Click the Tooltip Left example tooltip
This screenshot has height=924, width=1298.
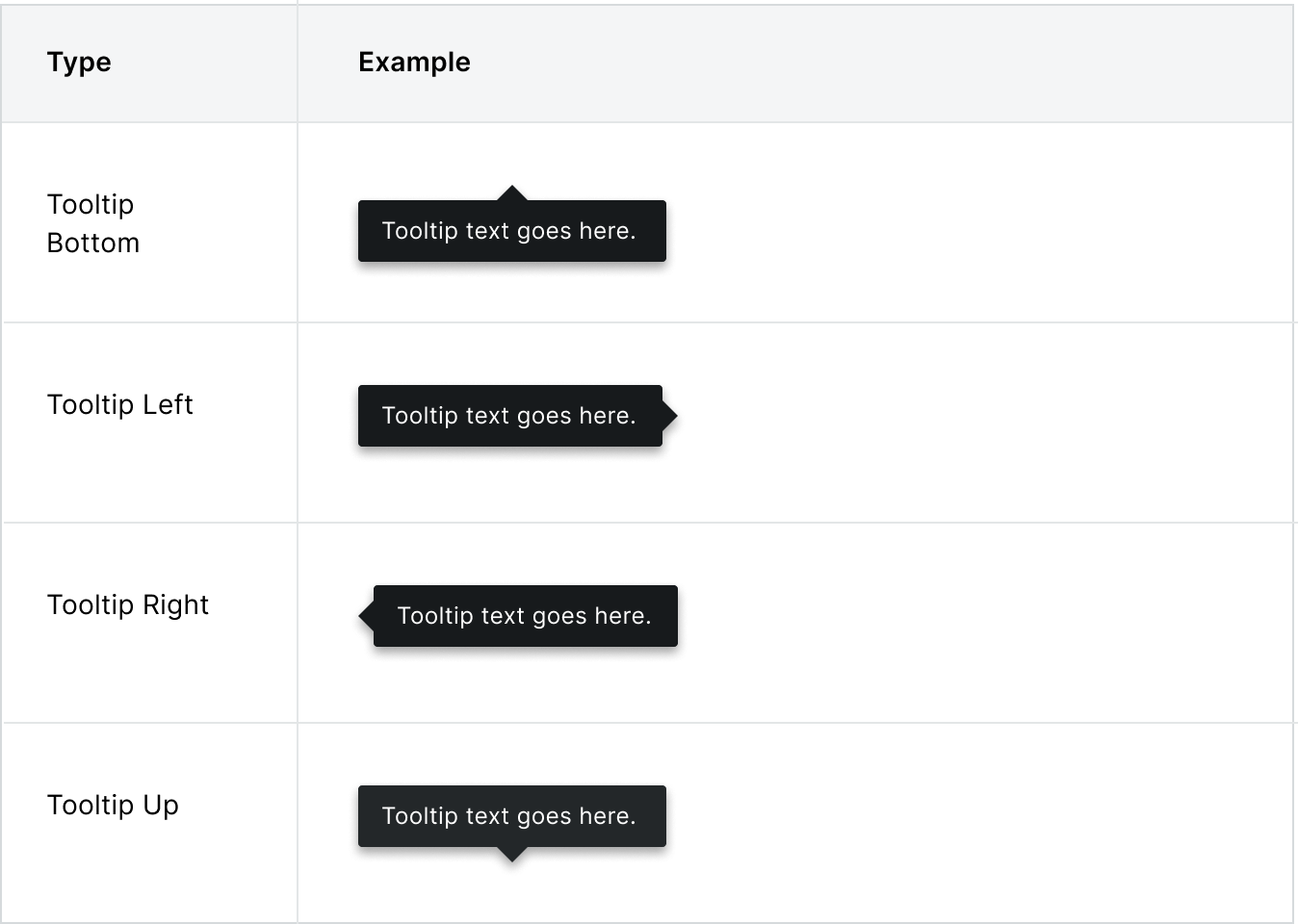click(510, 416)
